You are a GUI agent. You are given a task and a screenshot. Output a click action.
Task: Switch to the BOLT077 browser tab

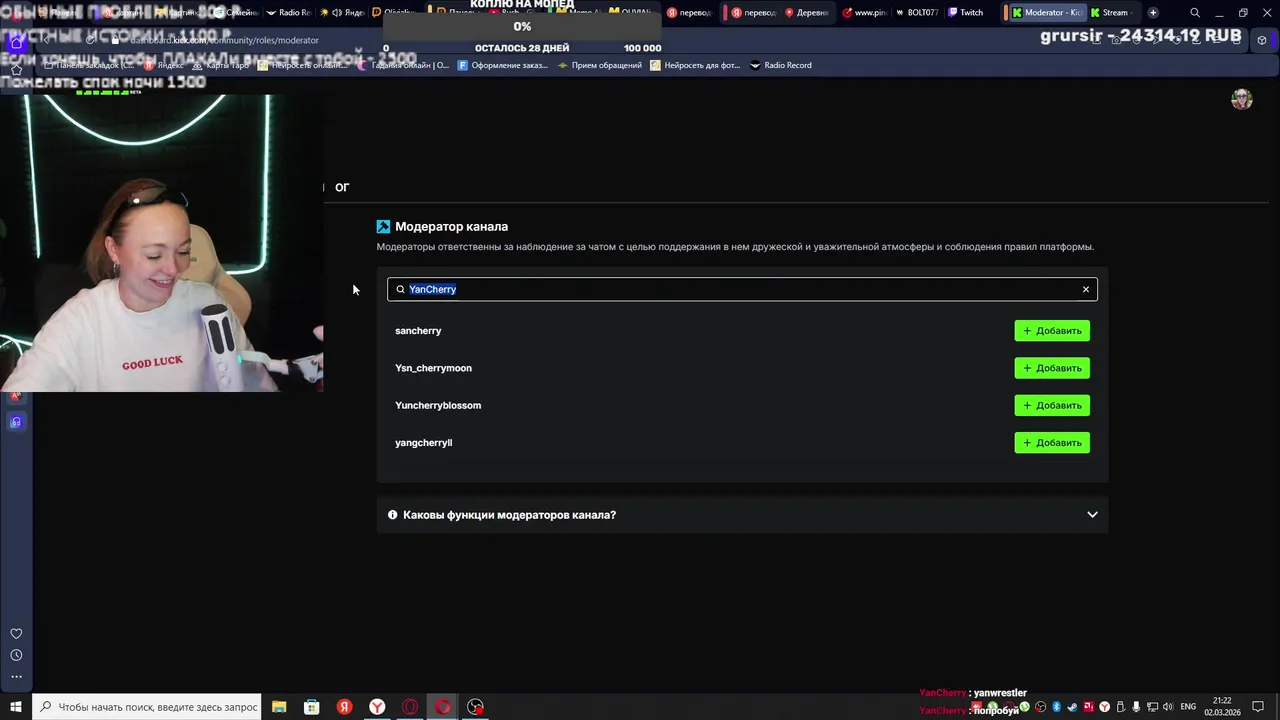[x=917, y=13]
